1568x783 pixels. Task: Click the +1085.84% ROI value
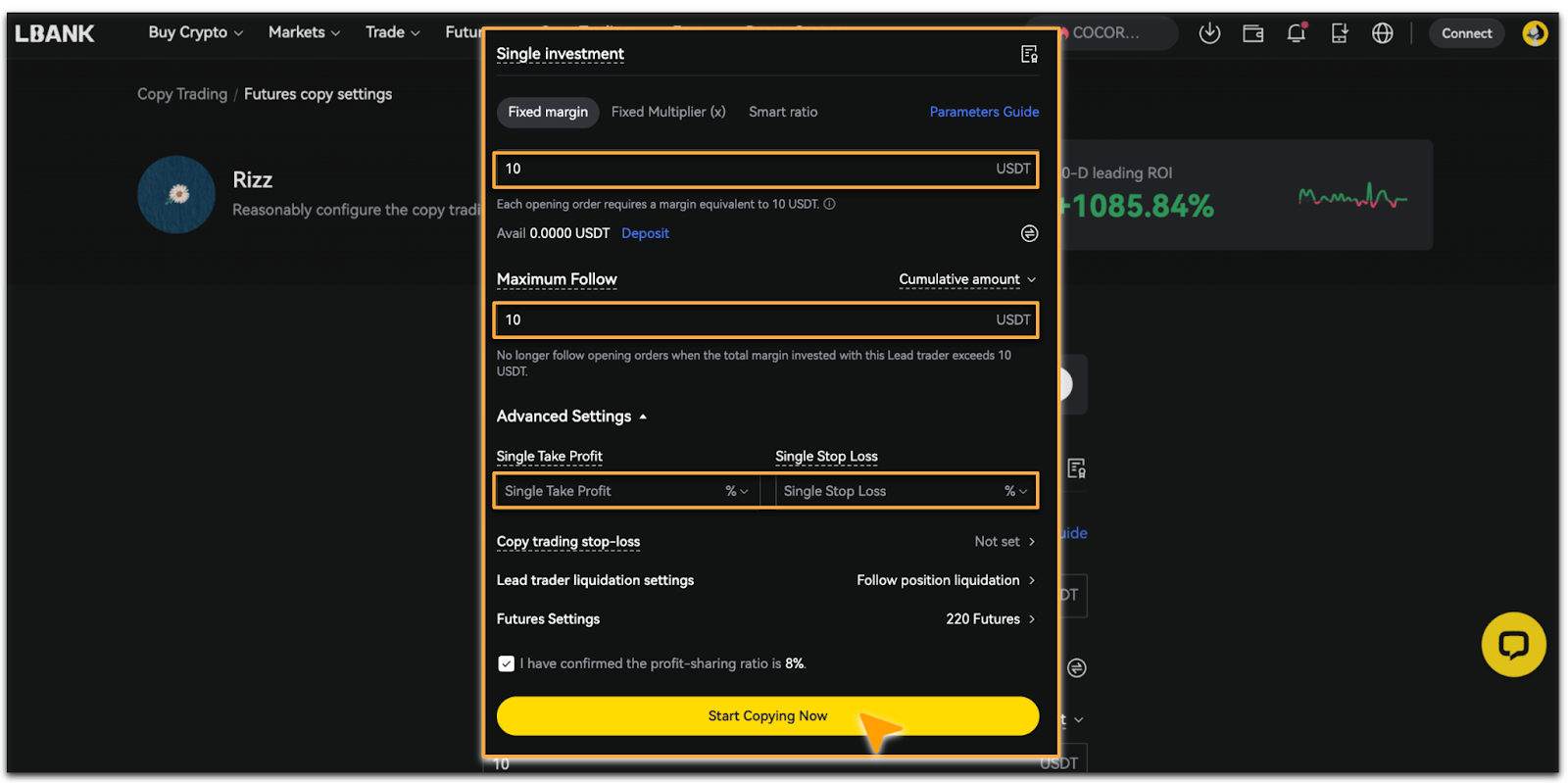(1137, 207)
